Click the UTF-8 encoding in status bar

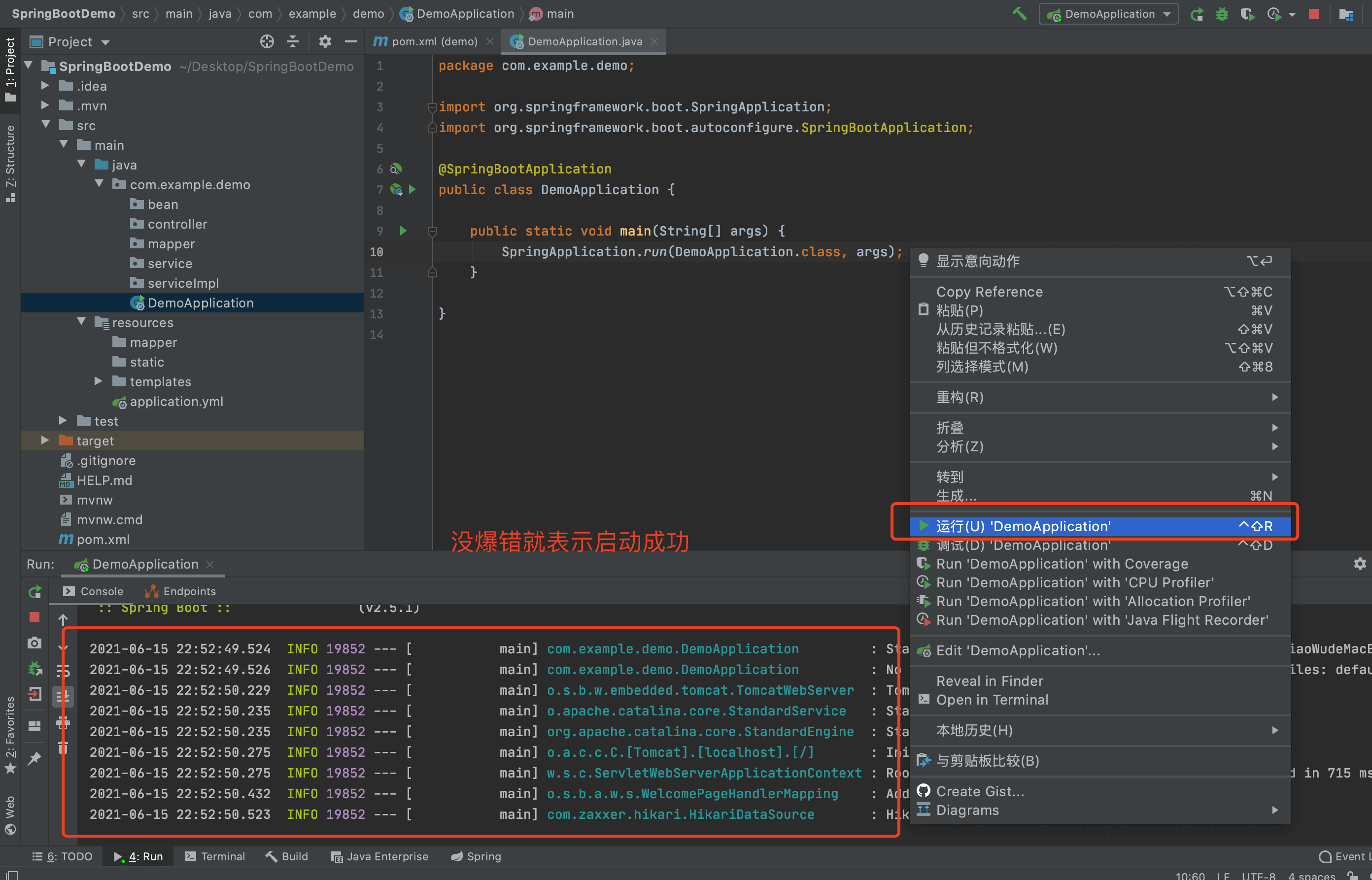1258,875
